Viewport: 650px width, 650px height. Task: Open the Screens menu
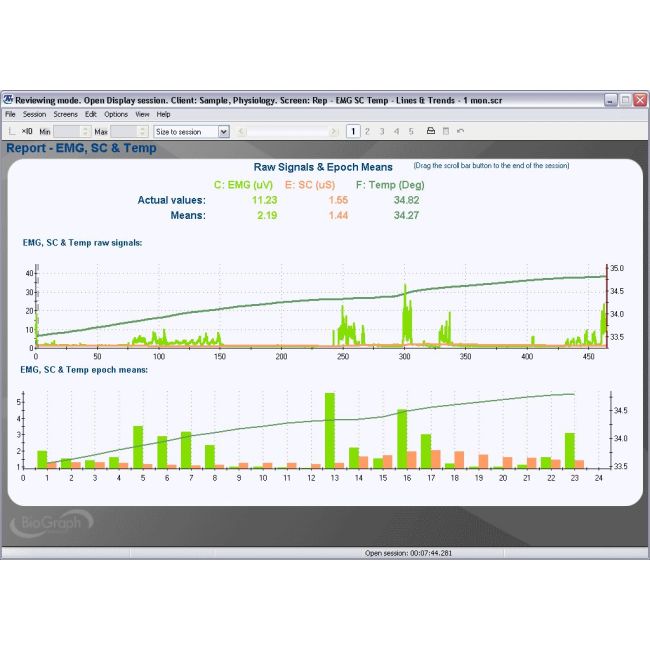[65, 114]
